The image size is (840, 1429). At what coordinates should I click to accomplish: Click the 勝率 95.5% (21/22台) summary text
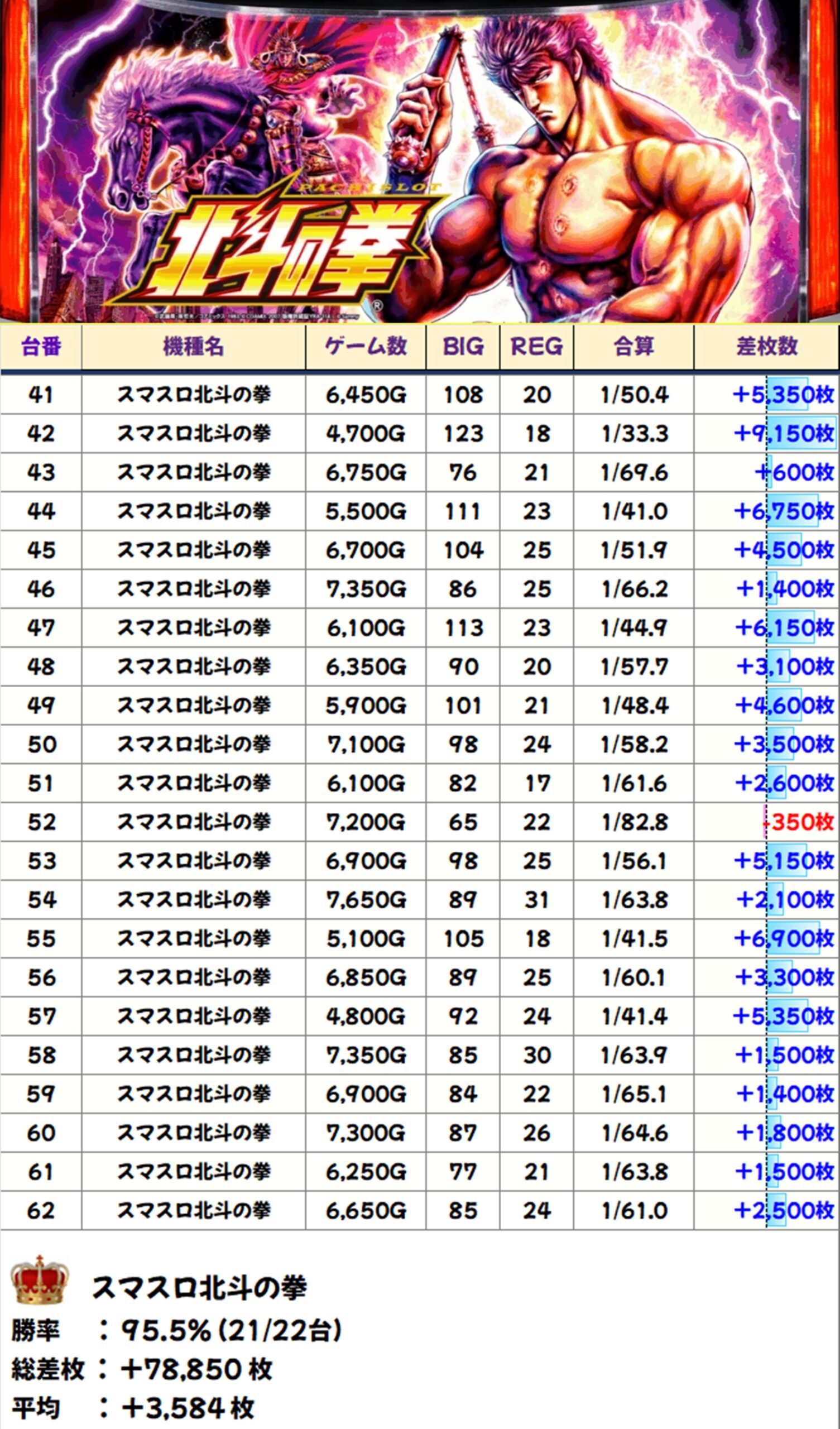(176, 1331)
